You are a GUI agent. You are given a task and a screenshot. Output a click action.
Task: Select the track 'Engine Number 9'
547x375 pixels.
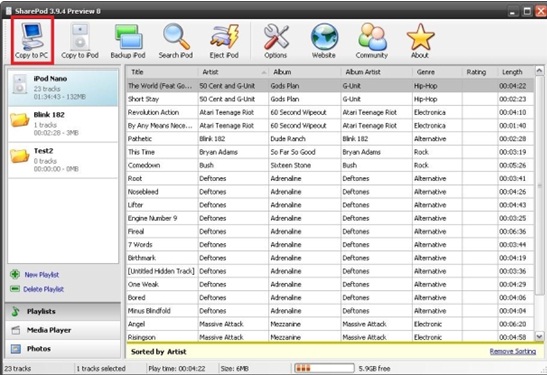(330, 218)
